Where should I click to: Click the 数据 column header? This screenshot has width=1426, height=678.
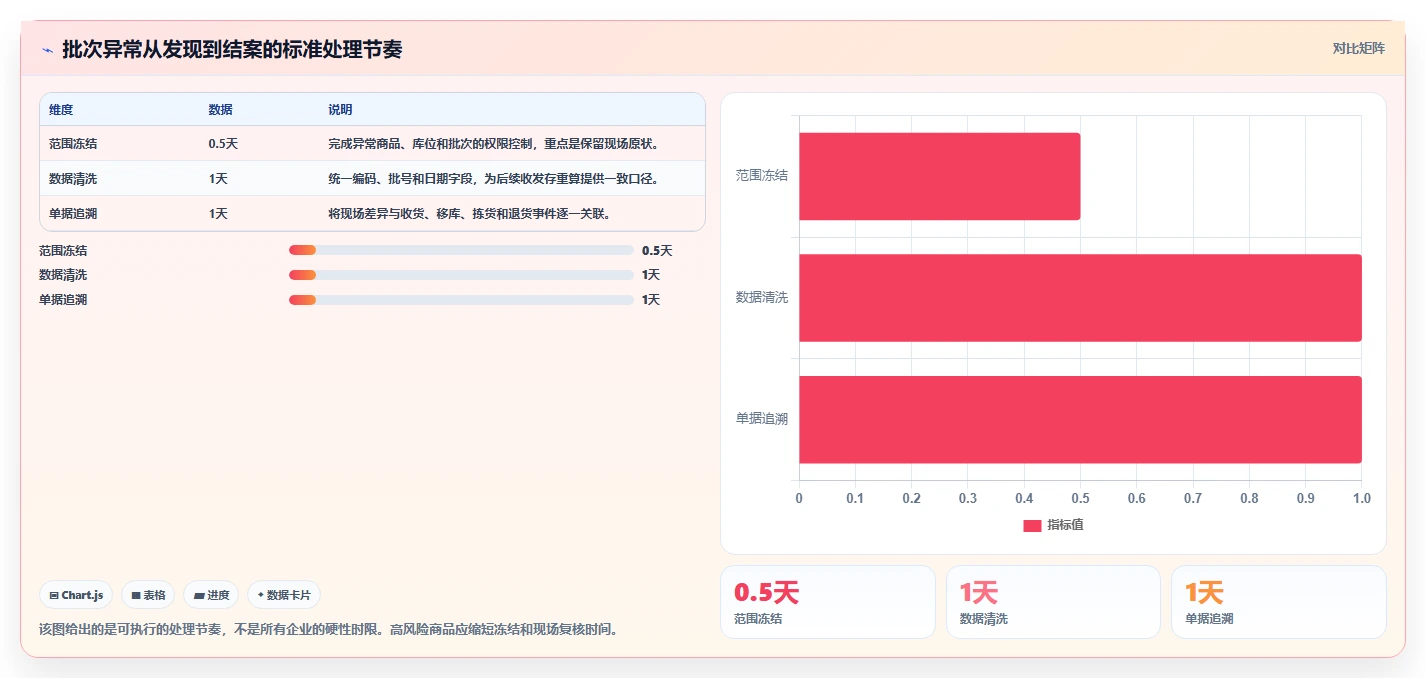pos(221,110)
